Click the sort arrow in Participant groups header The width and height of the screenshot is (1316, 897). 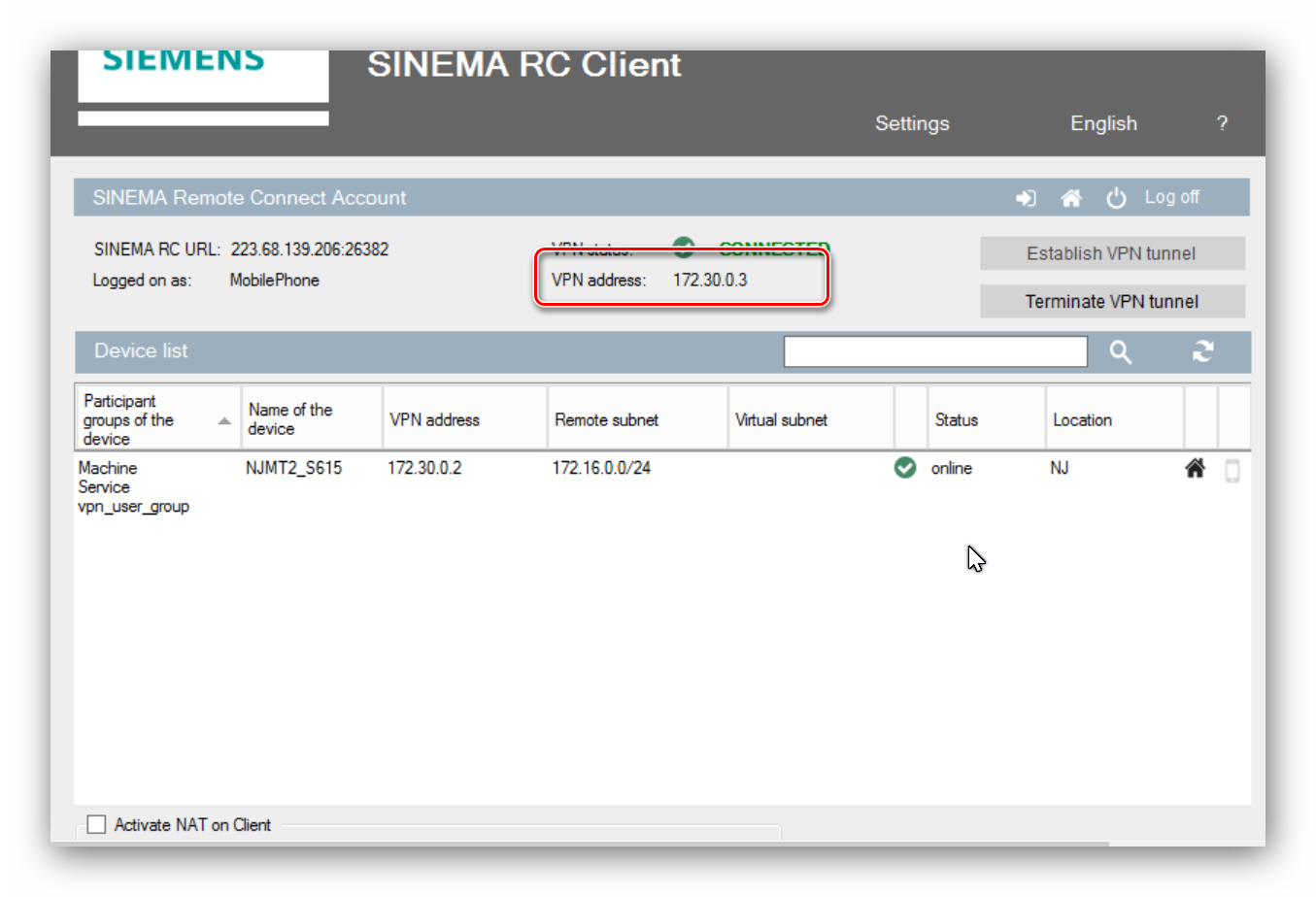(224, 420)
